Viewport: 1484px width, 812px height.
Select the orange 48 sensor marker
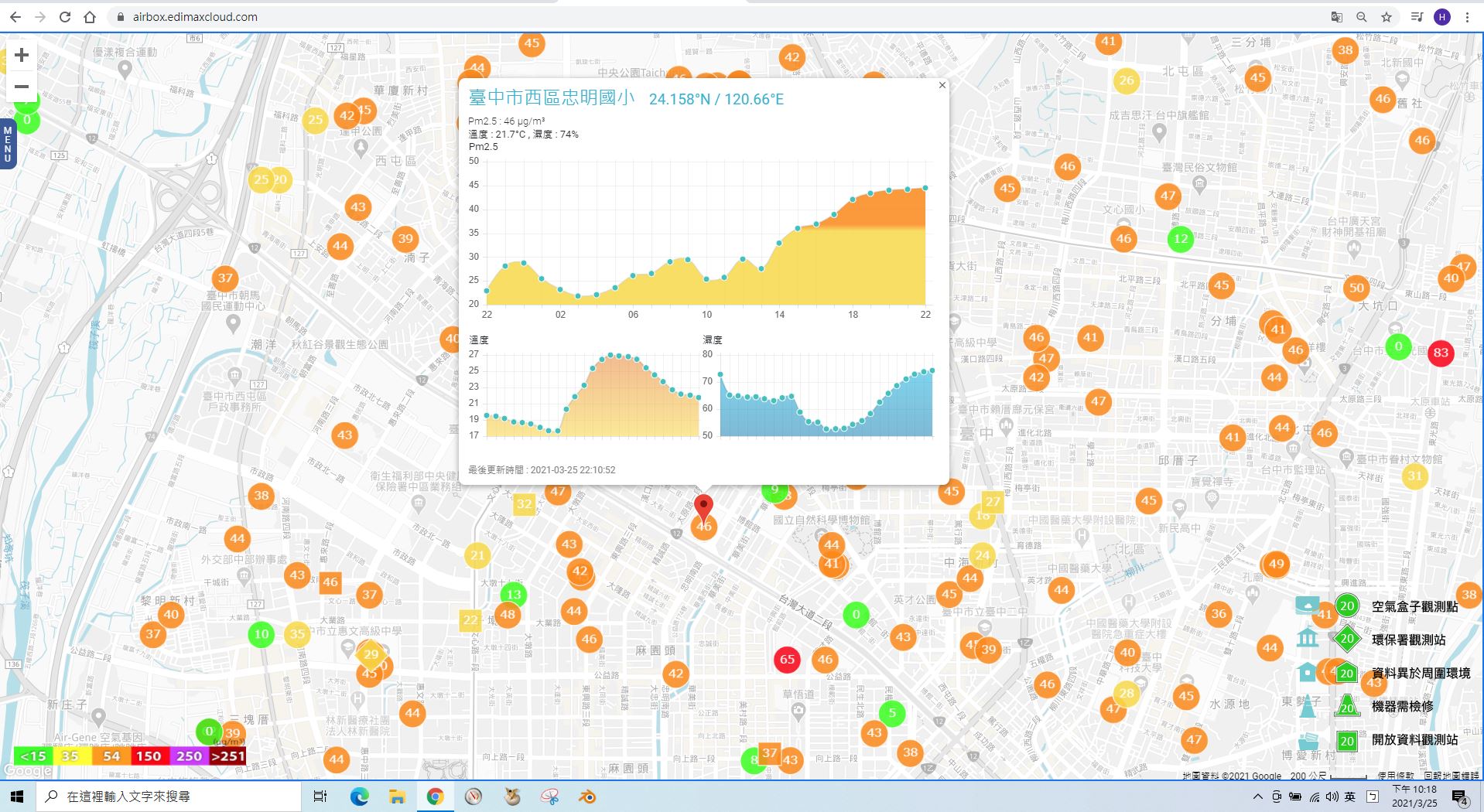(508, 615)
